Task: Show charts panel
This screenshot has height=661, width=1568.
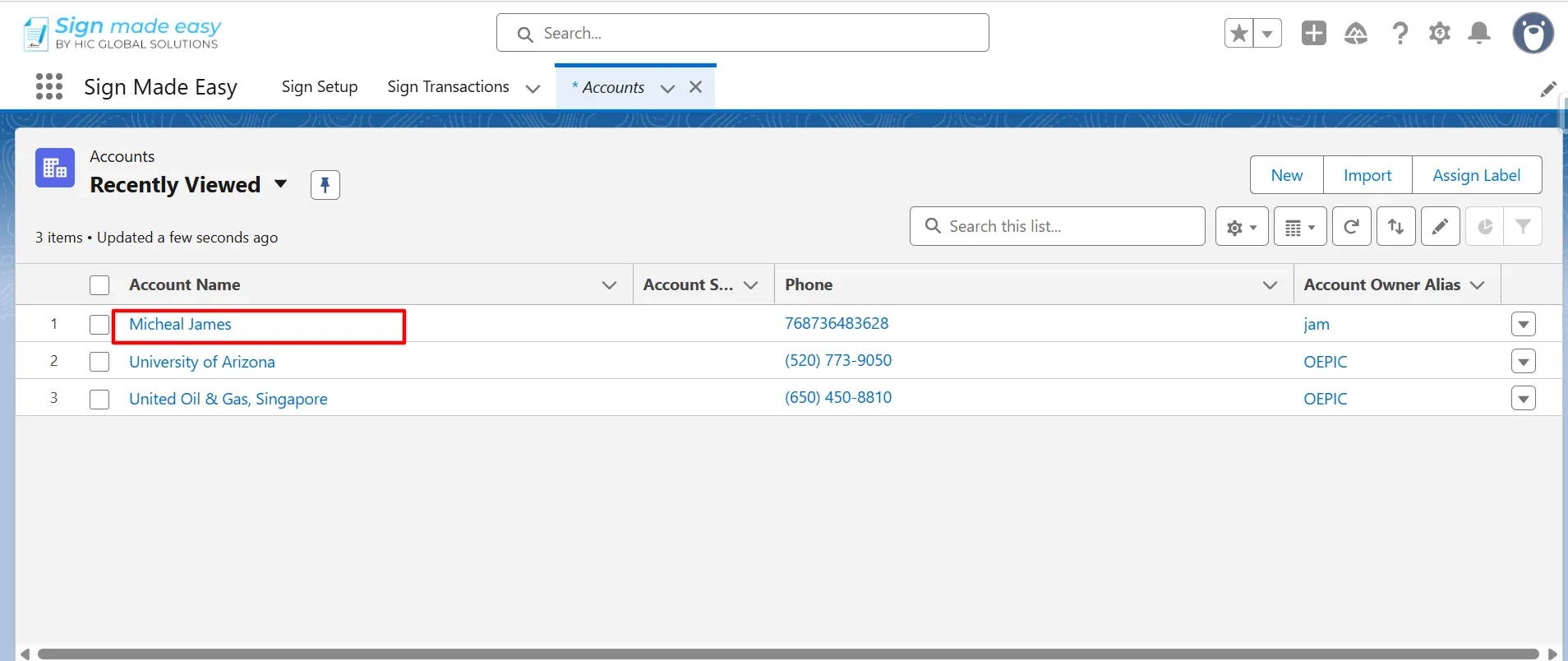Action: coord(1484,226)
